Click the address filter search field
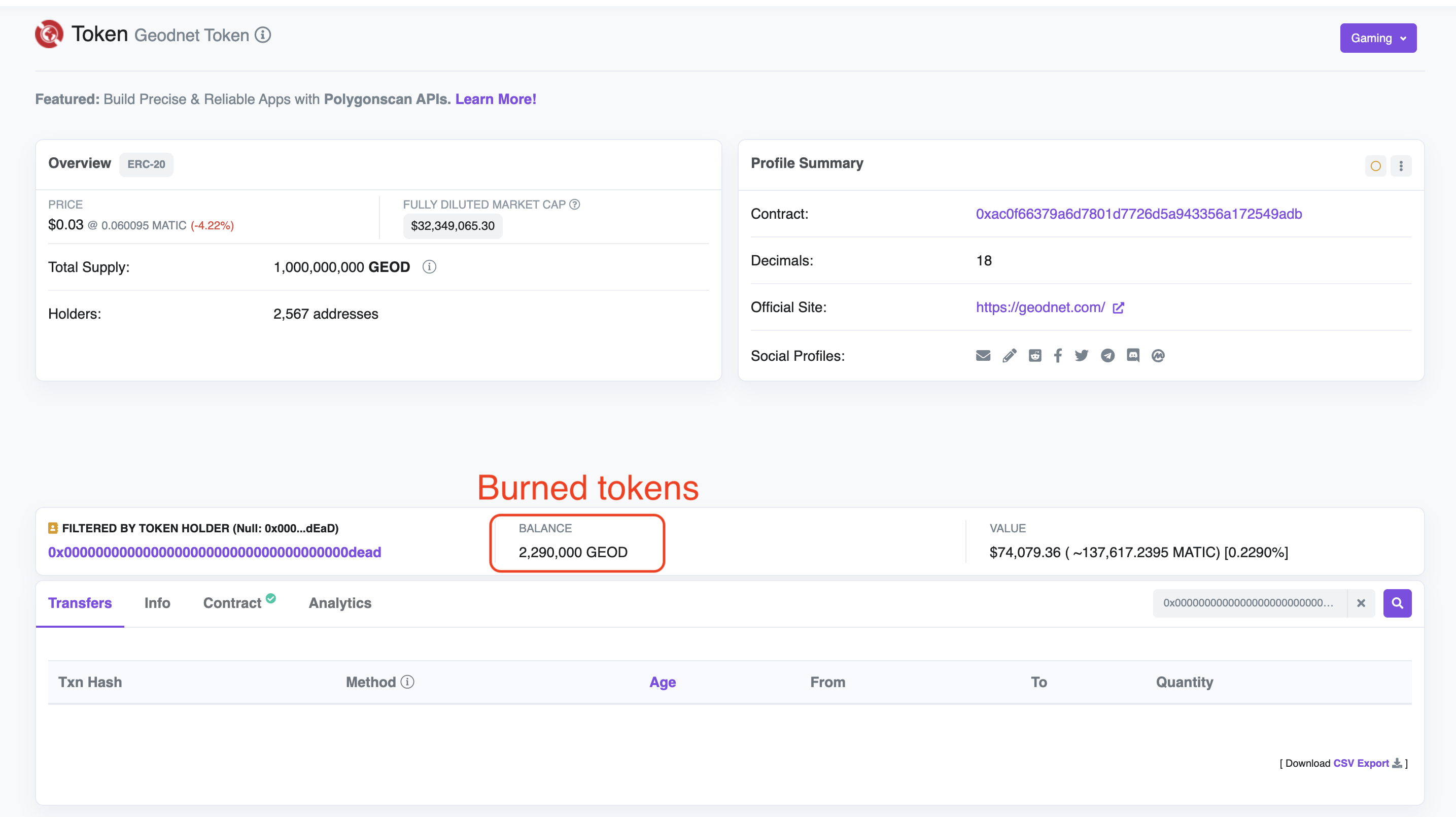 tap(1248, 603)
